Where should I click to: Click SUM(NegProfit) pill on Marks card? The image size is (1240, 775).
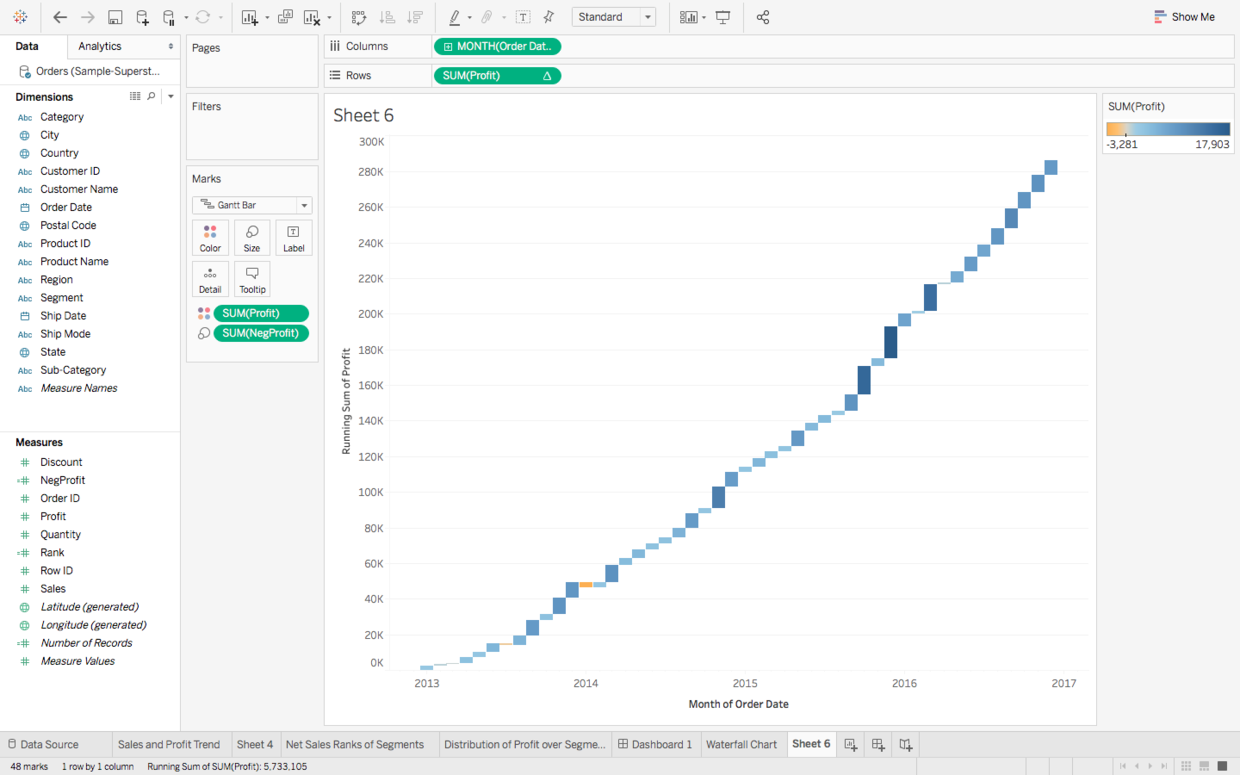click(261, 333)
